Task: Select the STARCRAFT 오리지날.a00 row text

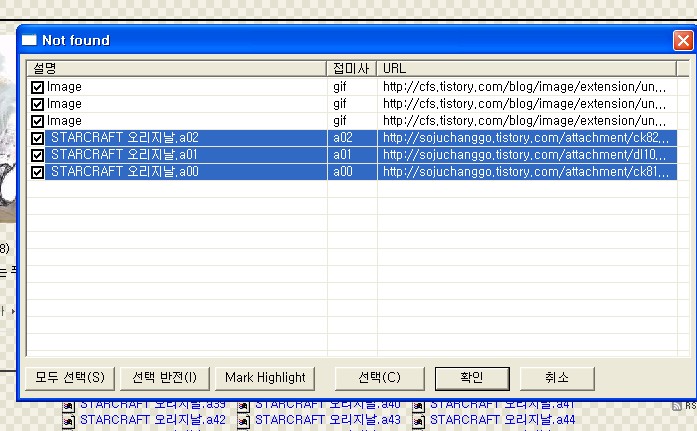Action: [x=124, y=172]
